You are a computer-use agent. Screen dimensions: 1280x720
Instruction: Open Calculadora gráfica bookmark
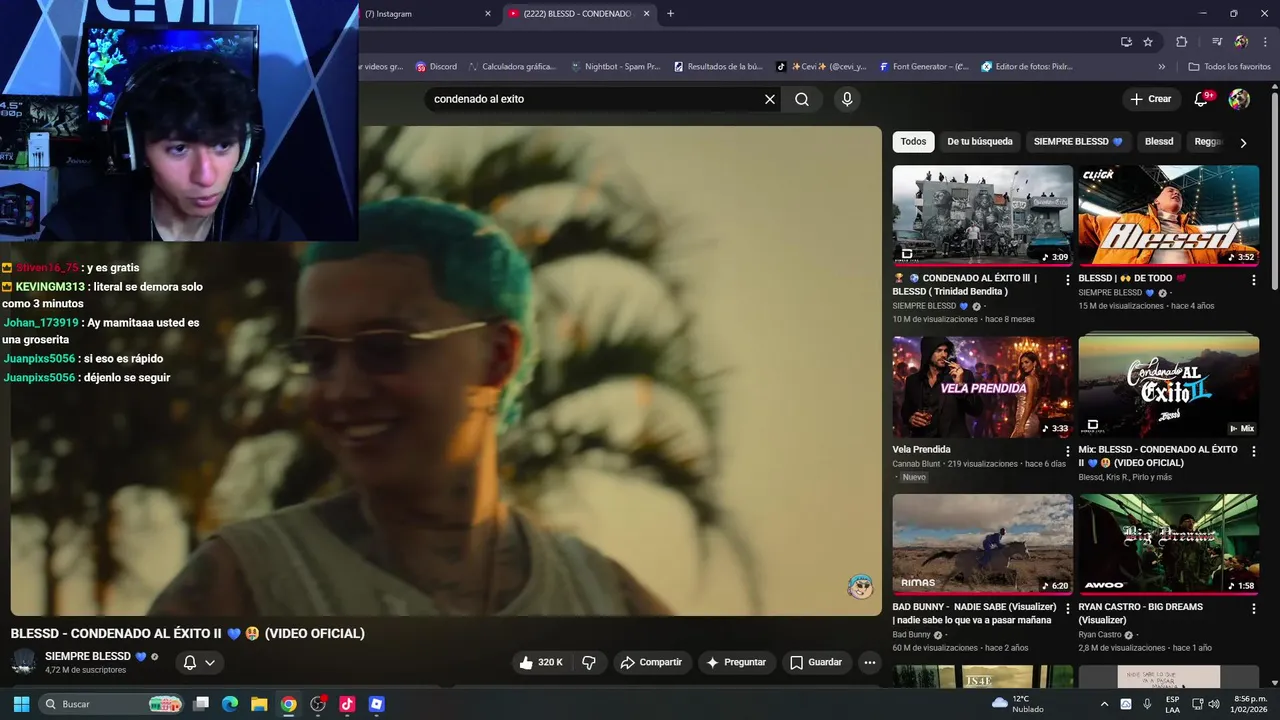[511, 67]
